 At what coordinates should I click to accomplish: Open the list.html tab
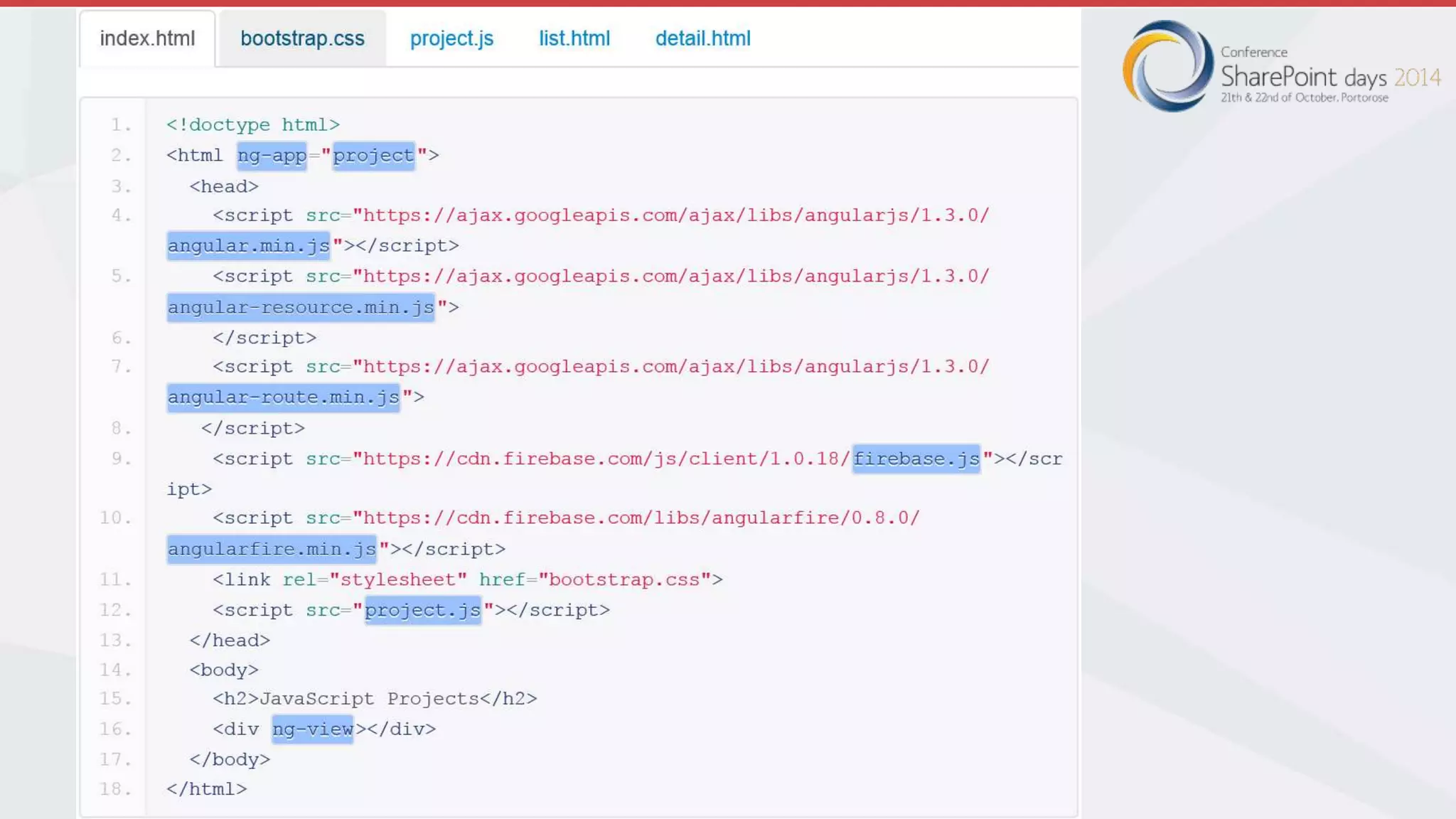tap(574, 38)
